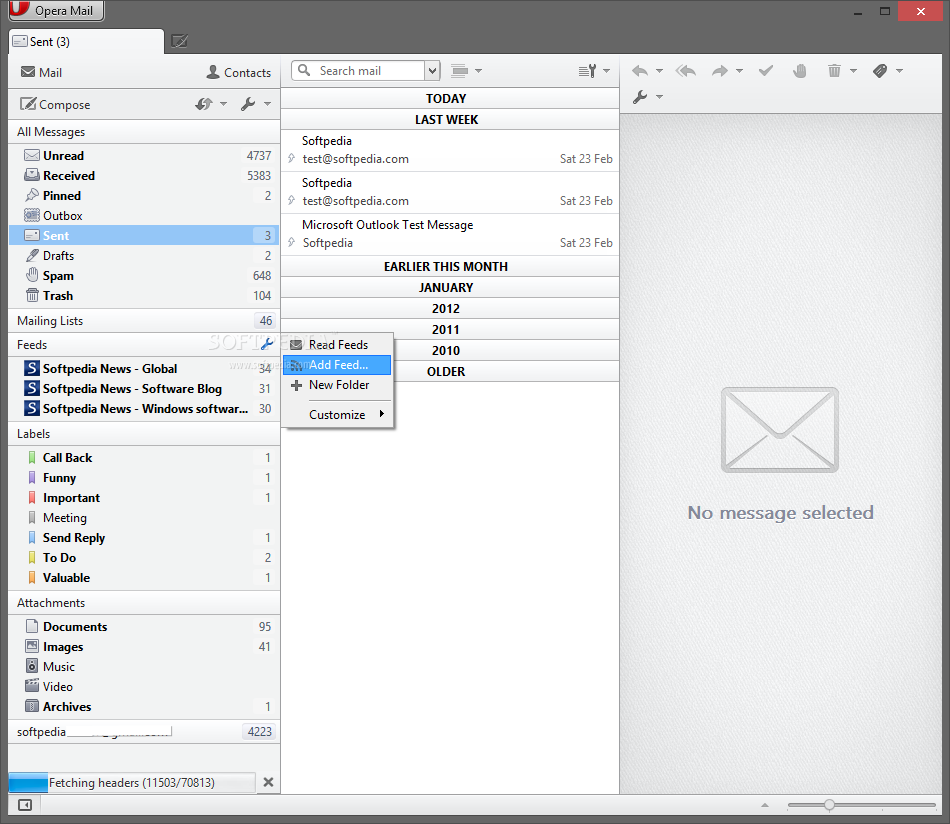
Task: Open the Received folder
Action: pos(144,176)
